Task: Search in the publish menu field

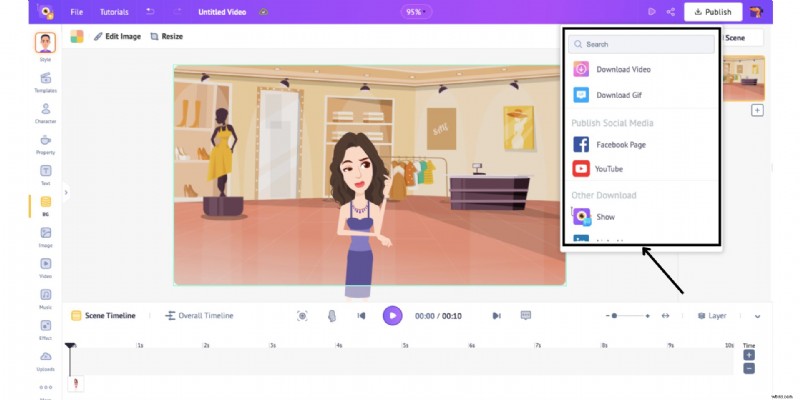Action: point(641,44)
